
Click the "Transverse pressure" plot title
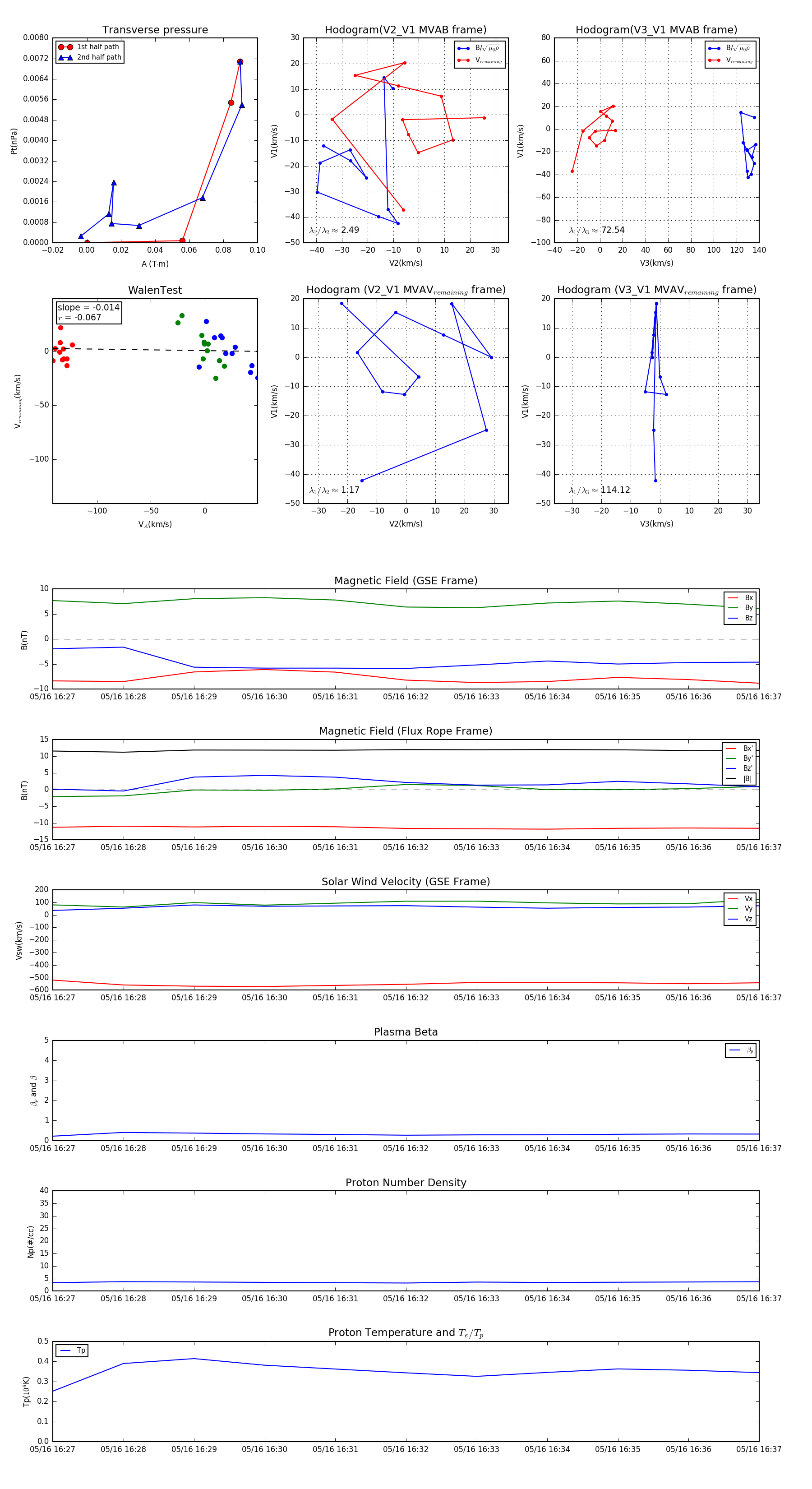[155, 30]
